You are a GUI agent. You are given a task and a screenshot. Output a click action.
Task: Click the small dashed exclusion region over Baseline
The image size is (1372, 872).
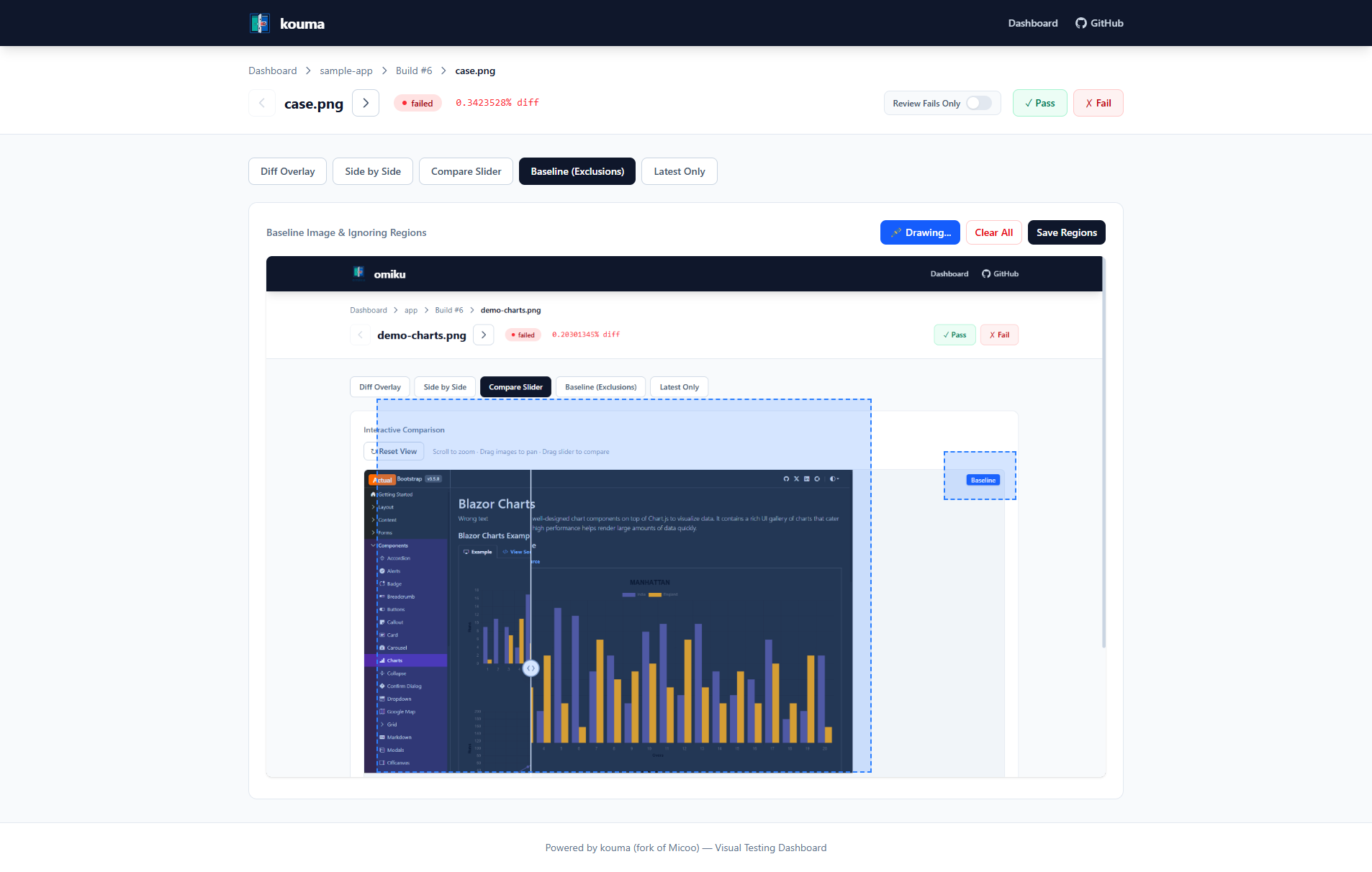[x=980, y=476]
